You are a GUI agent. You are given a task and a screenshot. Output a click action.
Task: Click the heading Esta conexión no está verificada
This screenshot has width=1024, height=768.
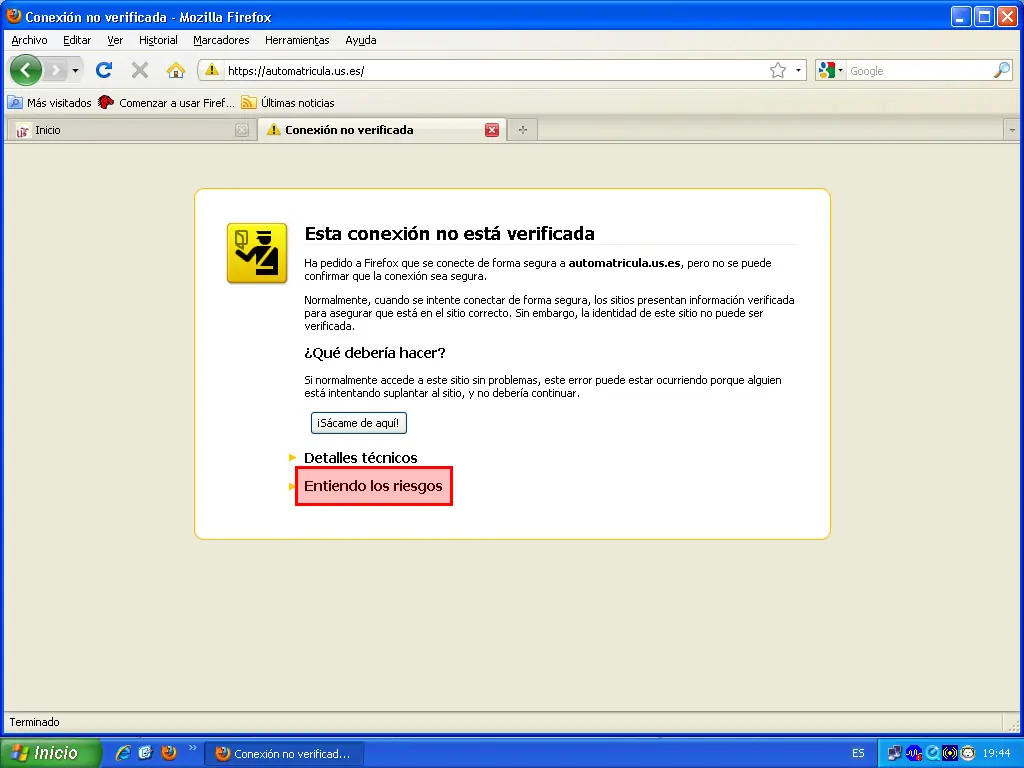click(449, 233)
